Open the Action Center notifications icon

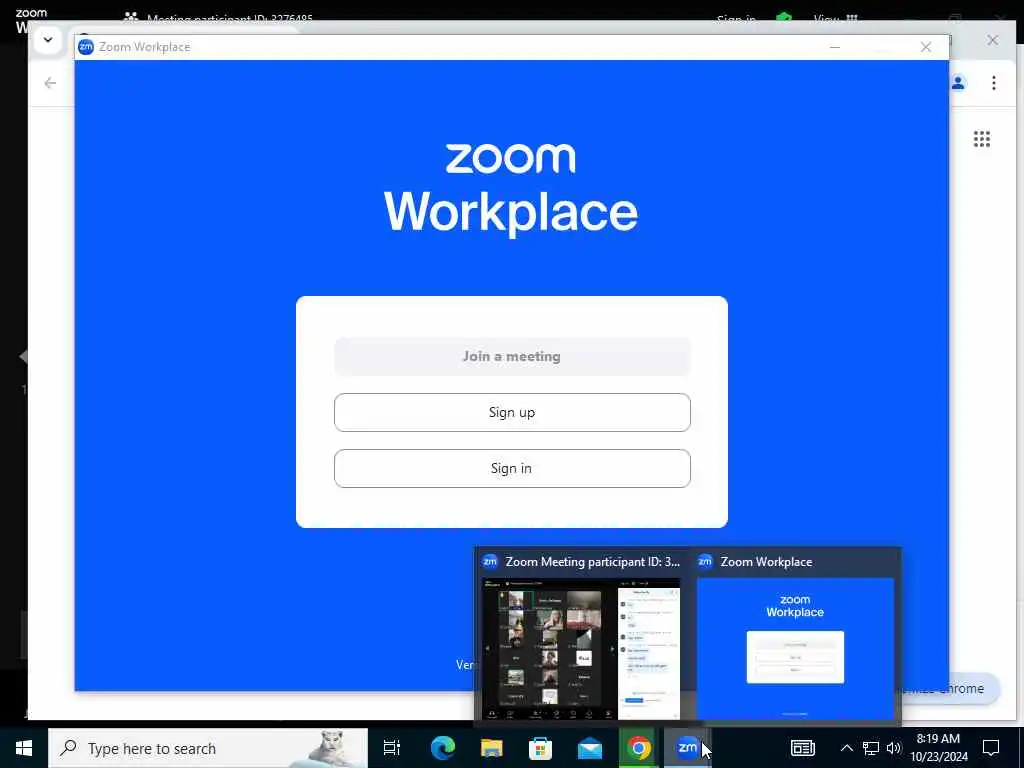[991, 748]
